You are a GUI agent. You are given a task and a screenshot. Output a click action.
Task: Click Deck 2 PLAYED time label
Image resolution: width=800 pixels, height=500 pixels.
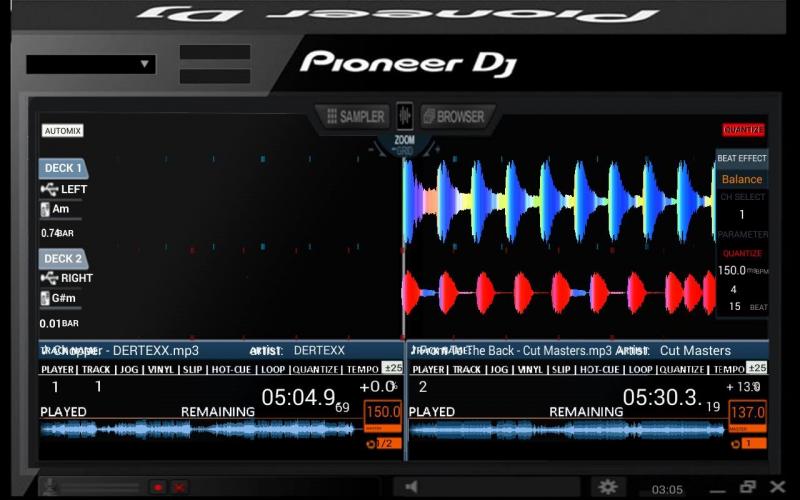click(x=432, y=412)
